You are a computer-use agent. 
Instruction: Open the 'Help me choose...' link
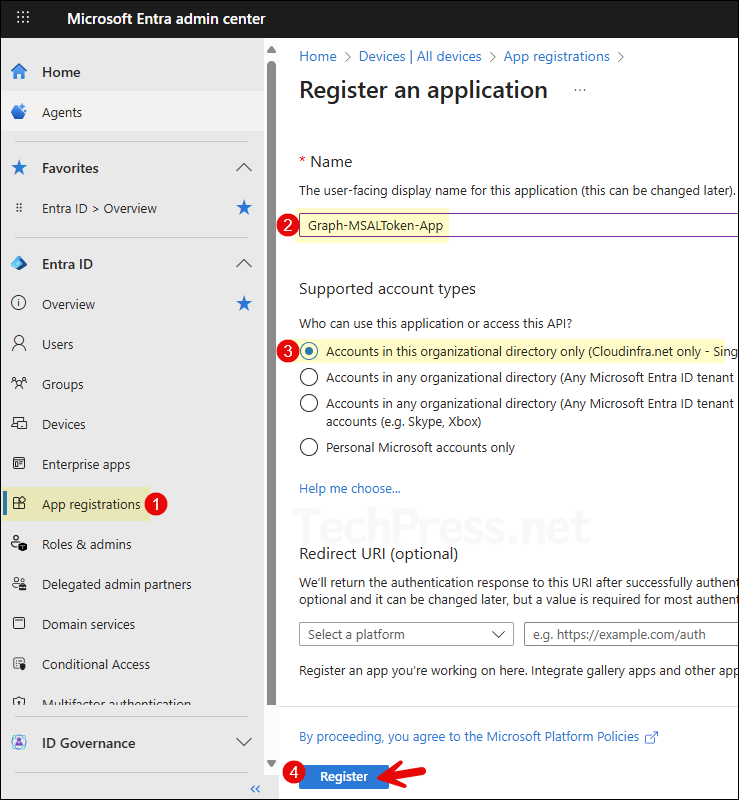[x=349, y=488]
